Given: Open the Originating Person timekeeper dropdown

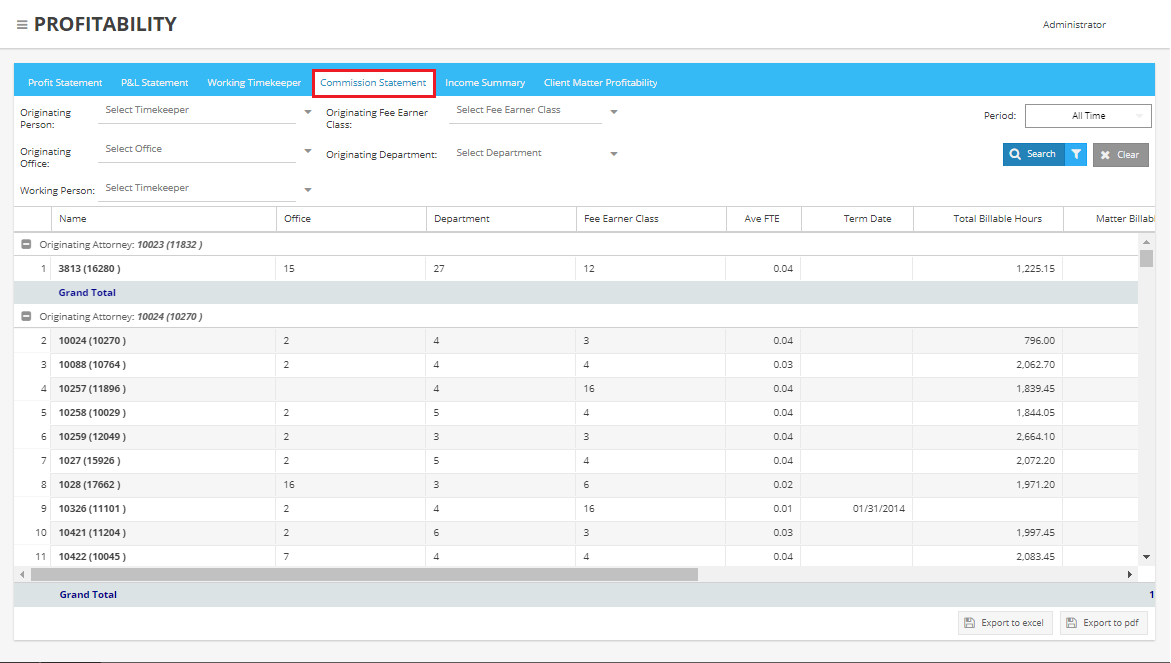Looking at the screenshot, I should [x=307, y=112].
